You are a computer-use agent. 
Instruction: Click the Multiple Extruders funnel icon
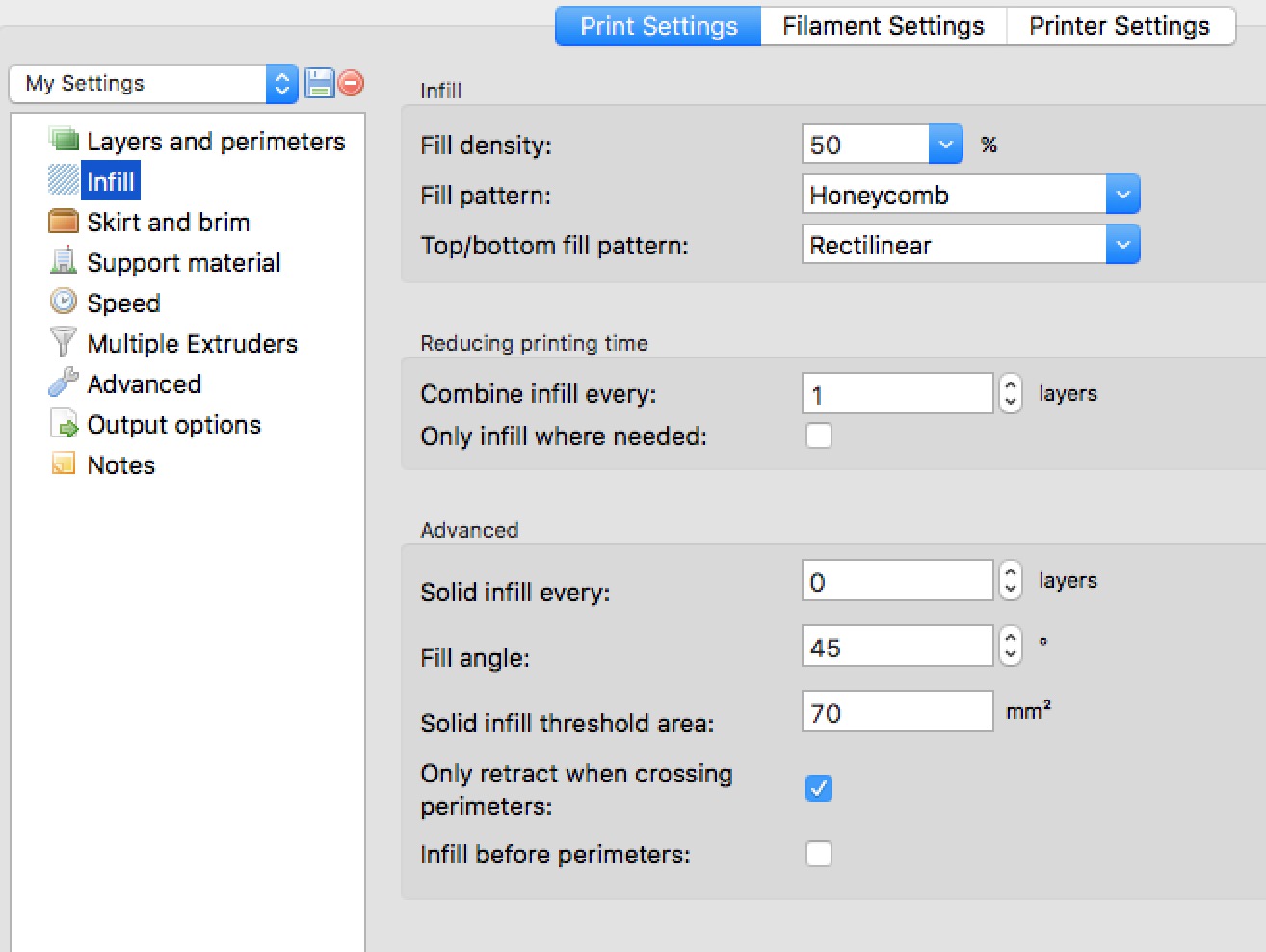click(x=64, y=342)
